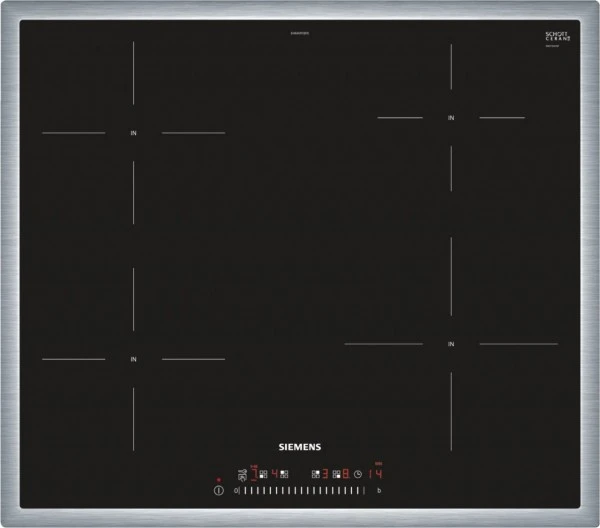
Task: Tap the SIEMENS logo
Action: point(300,449)
